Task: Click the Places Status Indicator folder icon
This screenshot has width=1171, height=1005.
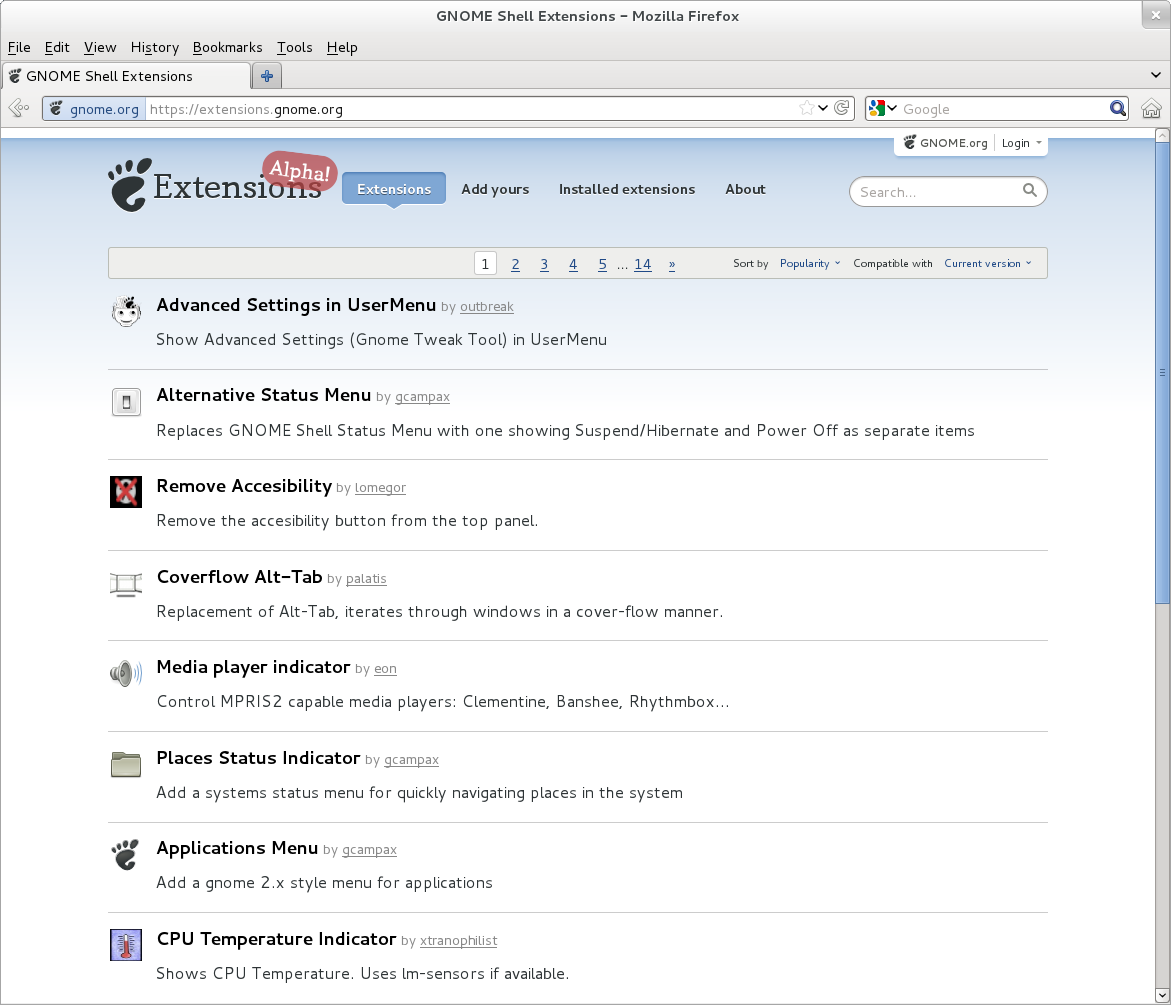Action: click(125, 765)
